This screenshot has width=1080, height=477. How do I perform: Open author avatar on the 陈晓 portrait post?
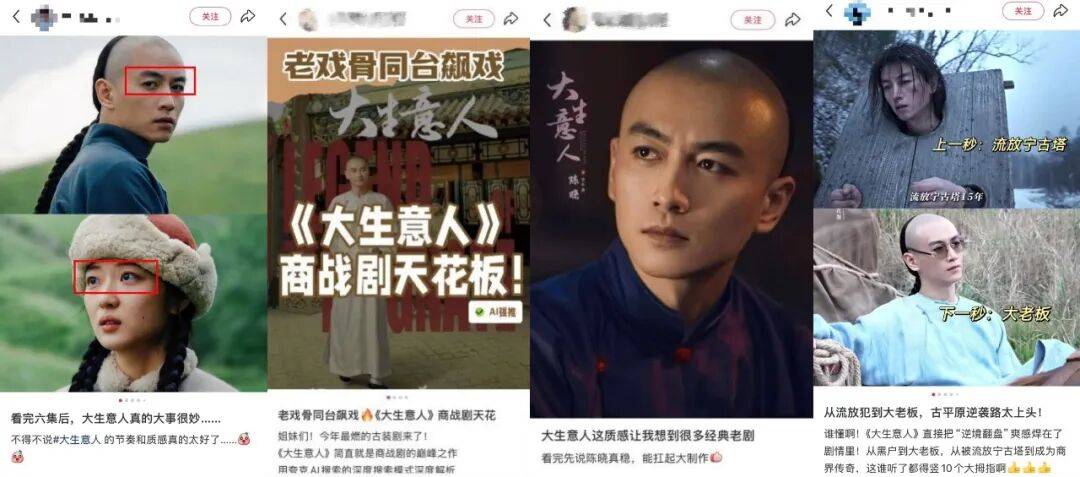(x=574, y=20)
